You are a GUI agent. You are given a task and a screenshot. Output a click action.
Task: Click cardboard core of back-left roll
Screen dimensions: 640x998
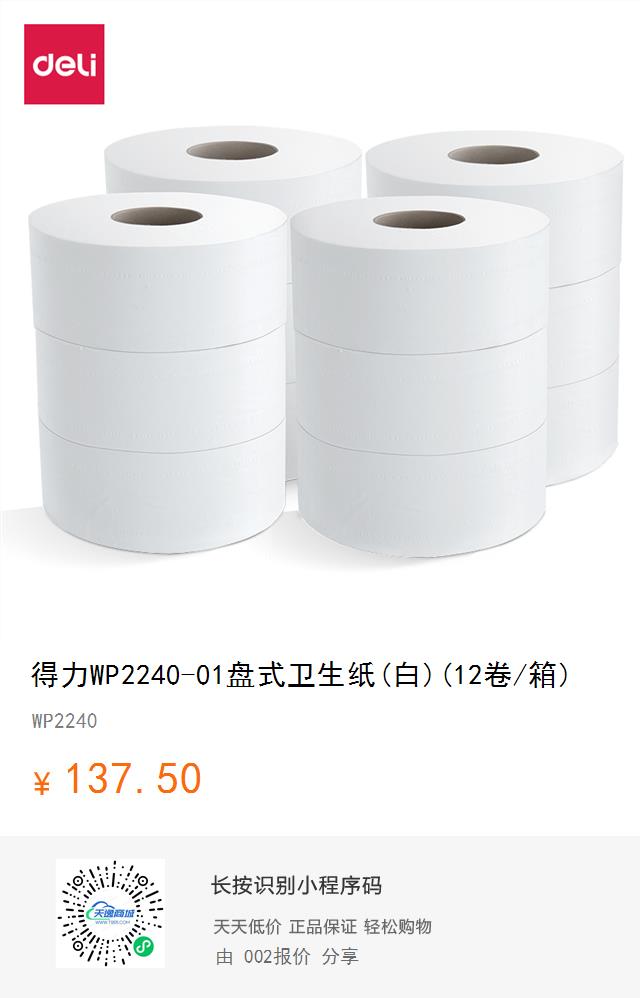click(x=232, y=151)
